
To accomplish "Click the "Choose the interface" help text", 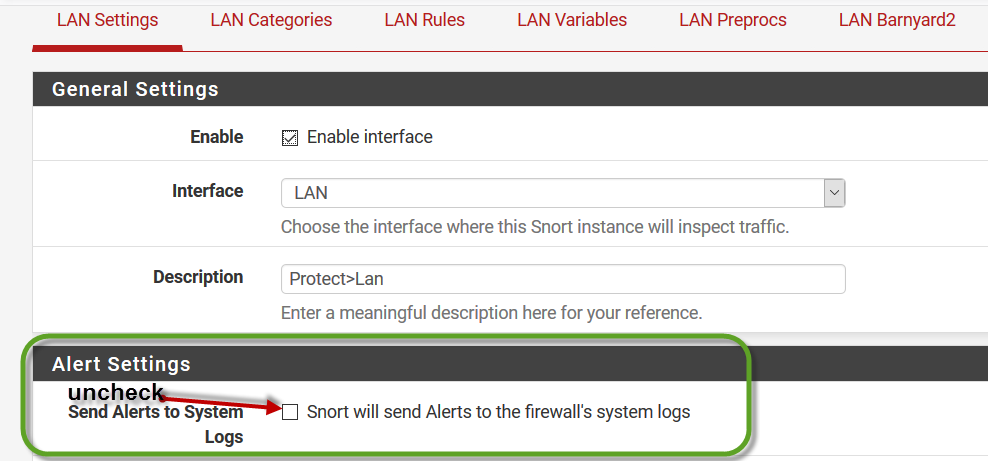I will click(x=534, y=227).
